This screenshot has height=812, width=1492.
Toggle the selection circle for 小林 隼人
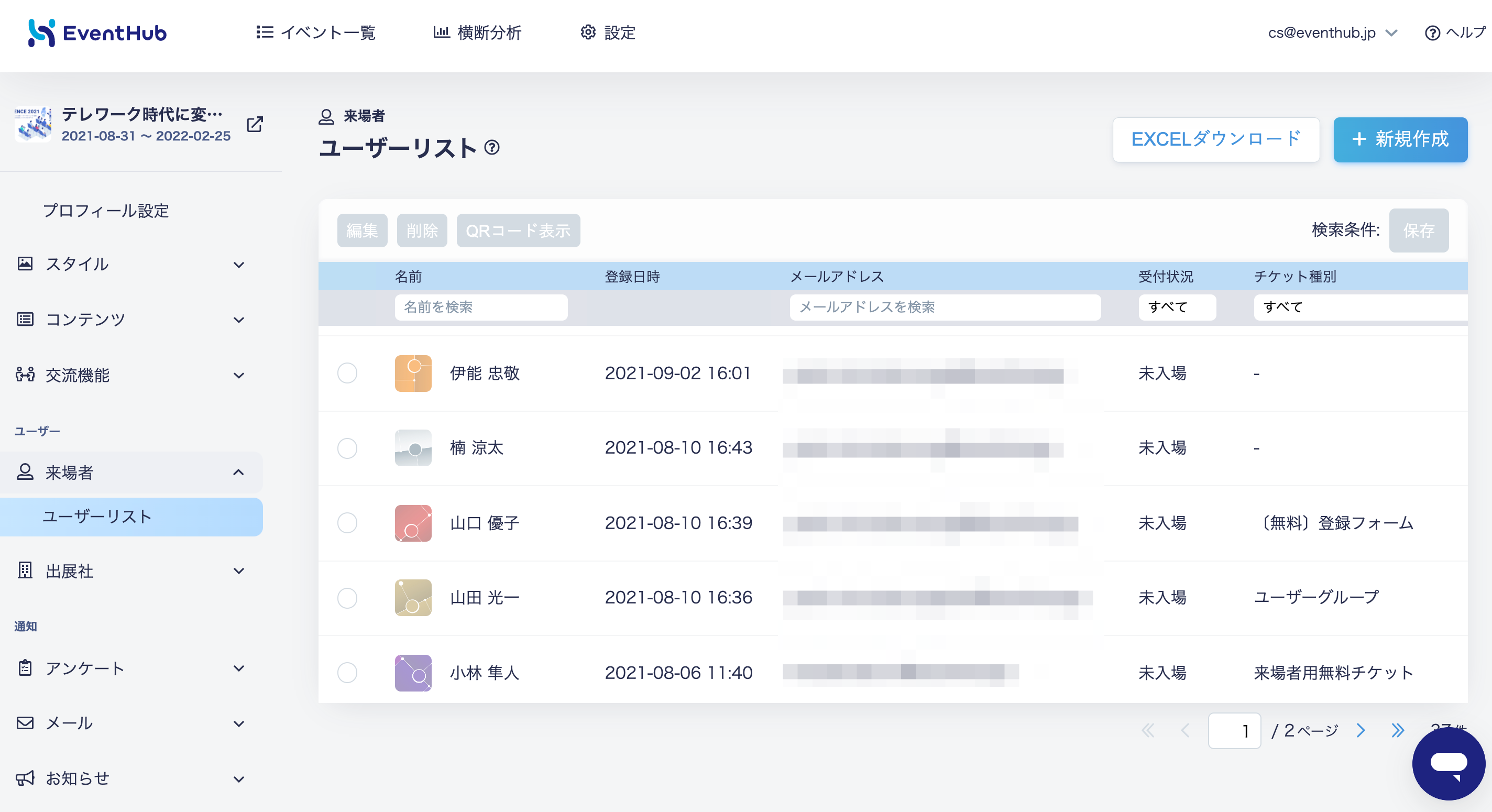[347, 673]
